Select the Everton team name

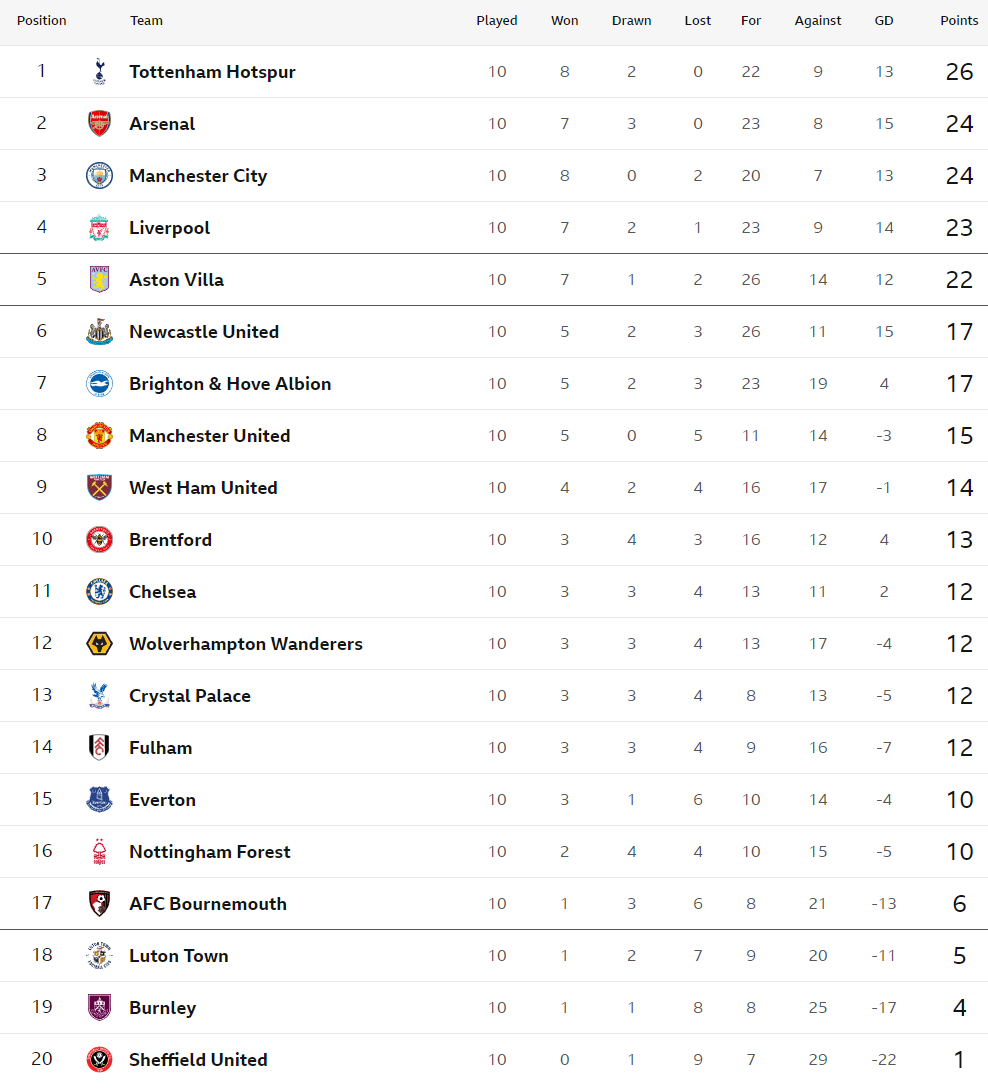coord(162,800)
